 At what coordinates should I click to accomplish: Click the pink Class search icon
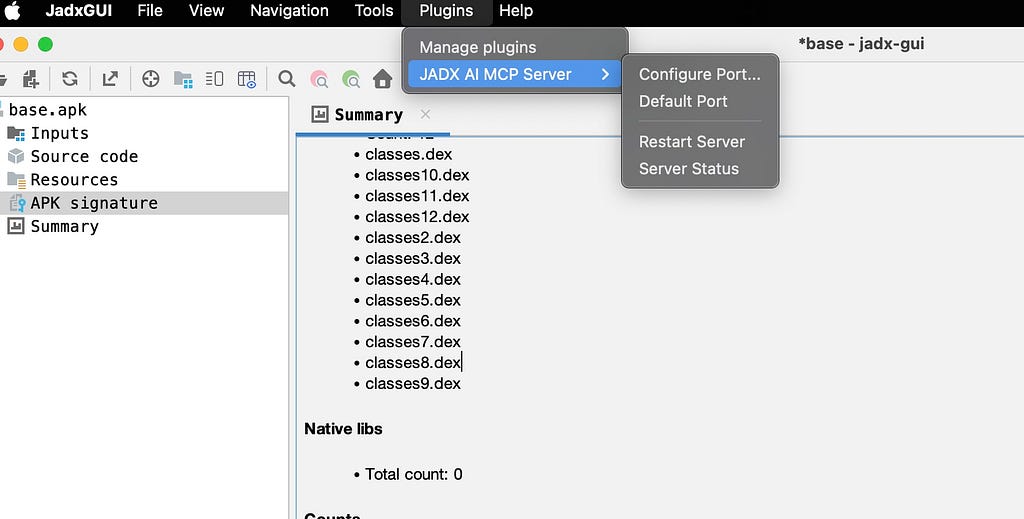(319, 79)
